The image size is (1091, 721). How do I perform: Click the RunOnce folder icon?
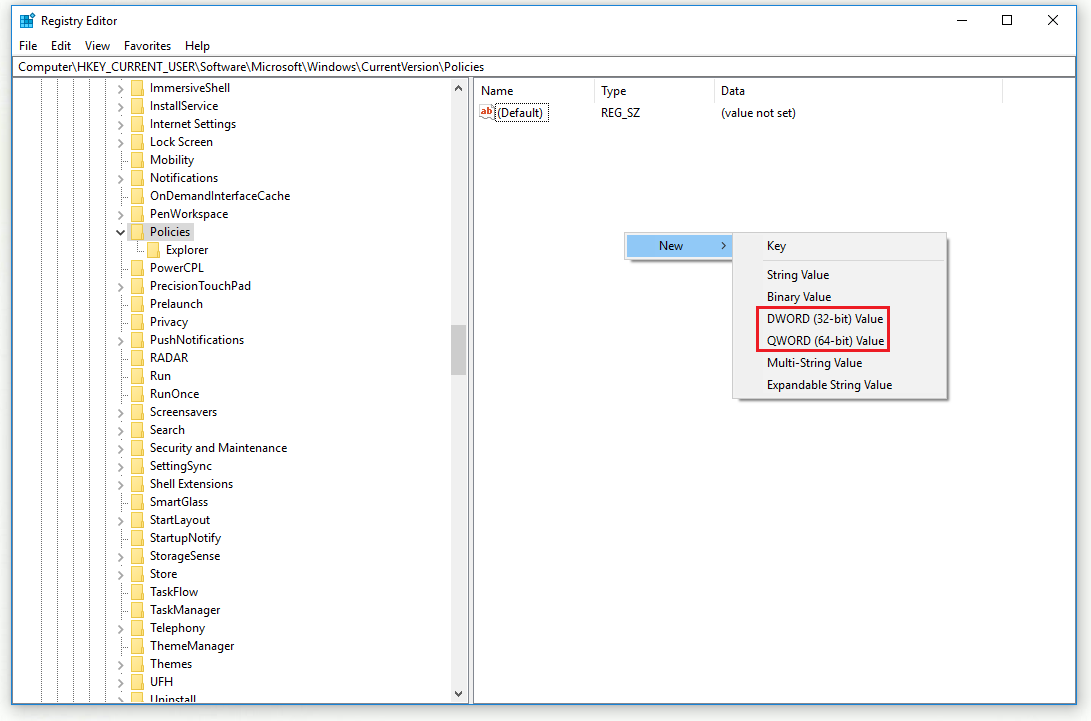pos(137,394)
